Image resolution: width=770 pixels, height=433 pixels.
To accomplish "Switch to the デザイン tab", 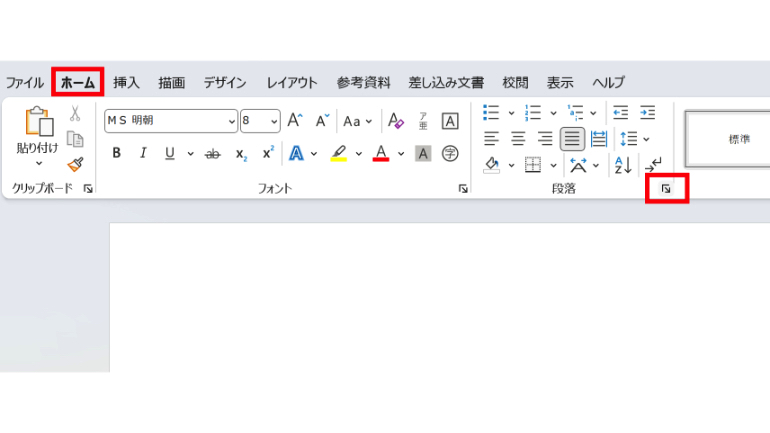I will pyautogui.click(x=225, y=82).
